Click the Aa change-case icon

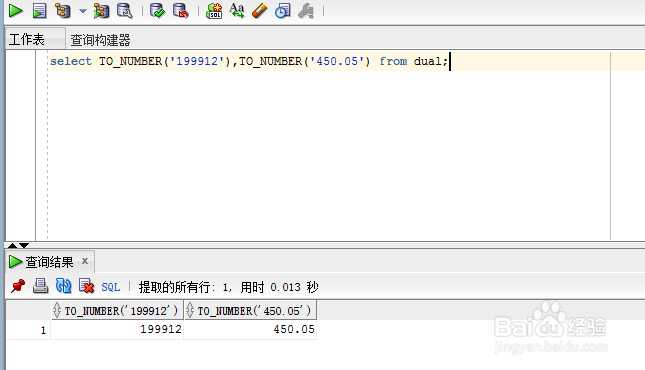237,11
